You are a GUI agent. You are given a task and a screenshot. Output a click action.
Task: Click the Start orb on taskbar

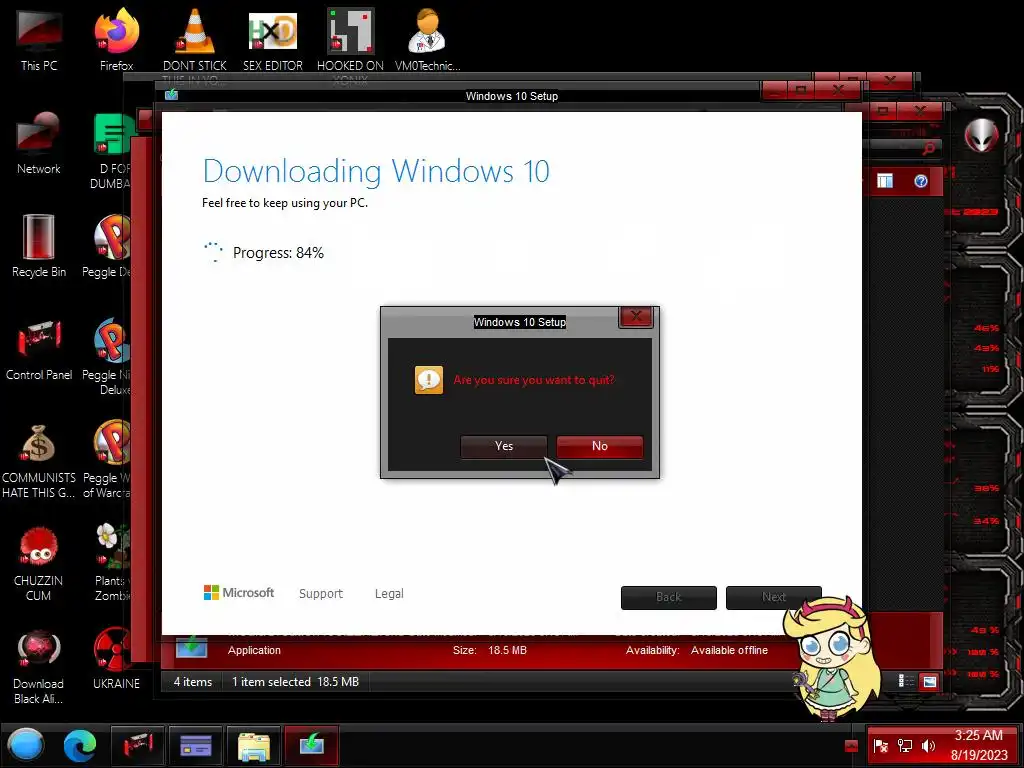pos(26,745)
